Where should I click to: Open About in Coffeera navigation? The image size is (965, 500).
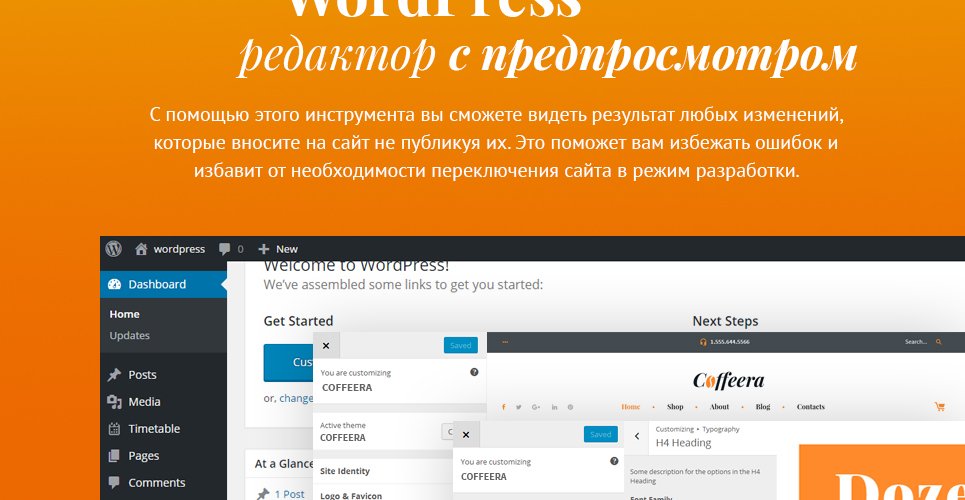tap(719, 407)
